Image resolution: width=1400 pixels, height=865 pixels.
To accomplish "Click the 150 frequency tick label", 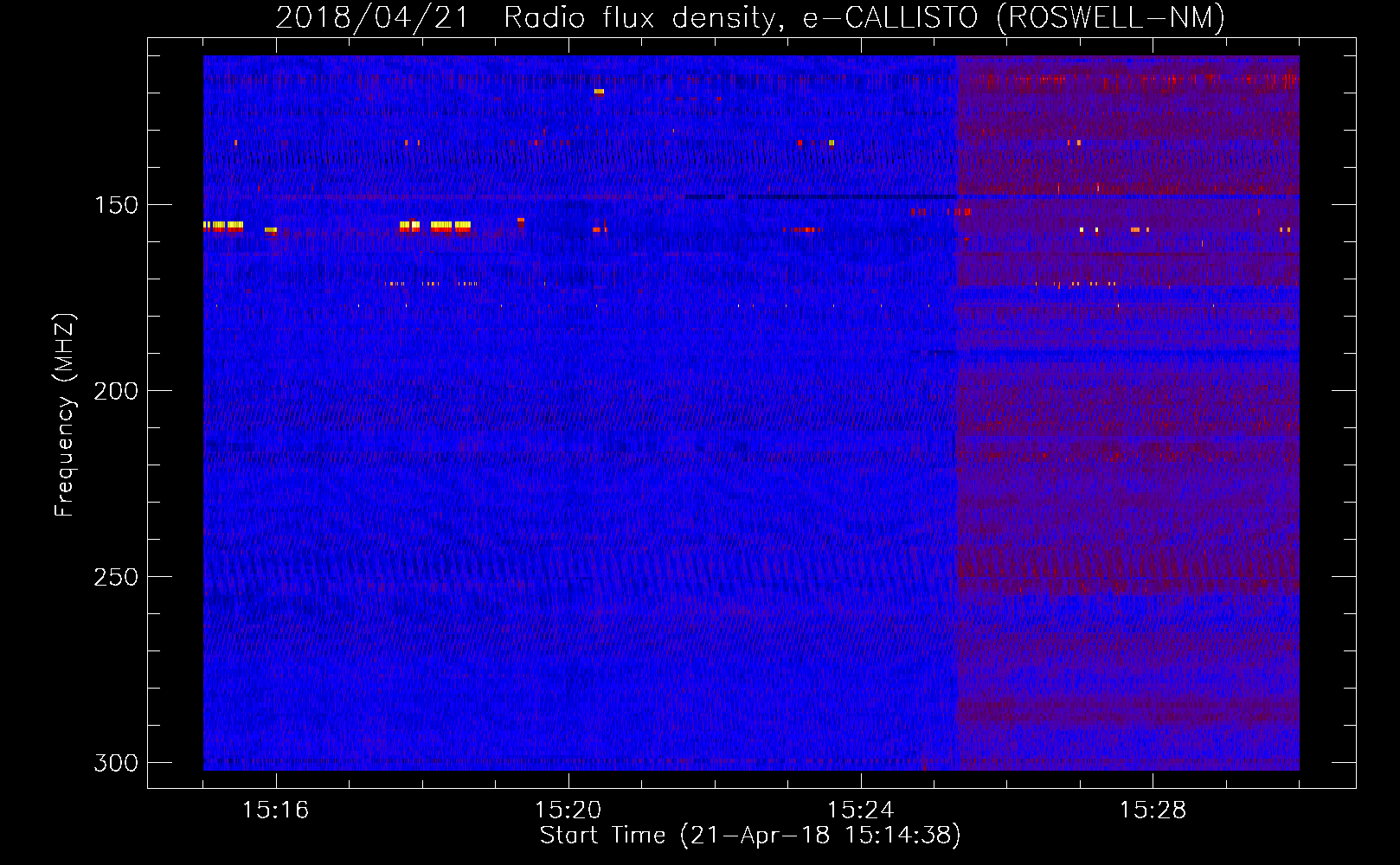I will 116,205.
